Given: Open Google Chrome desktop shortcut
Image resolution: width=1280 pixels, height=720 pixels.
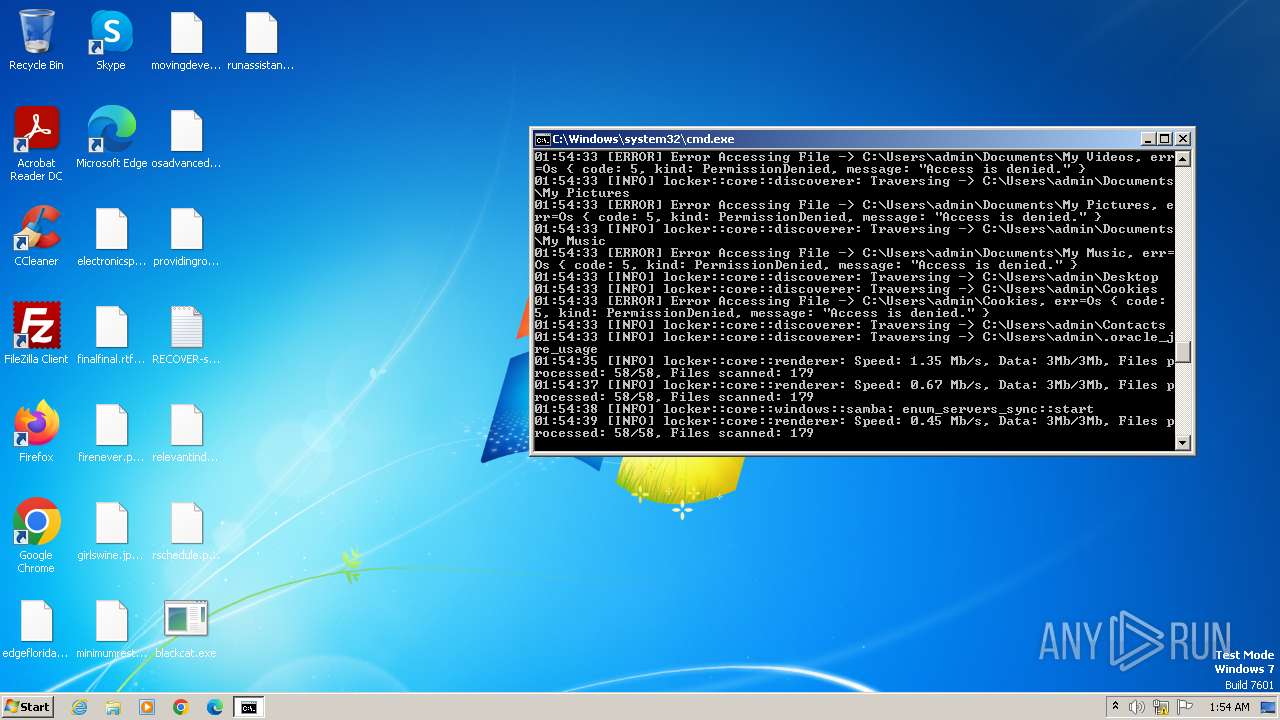Looking at the screenshot, I should point(36,536).
